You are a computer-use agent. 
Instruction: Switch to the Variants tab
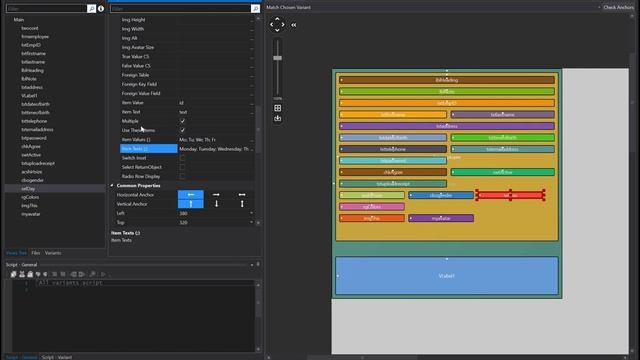(x=53, y=253)
